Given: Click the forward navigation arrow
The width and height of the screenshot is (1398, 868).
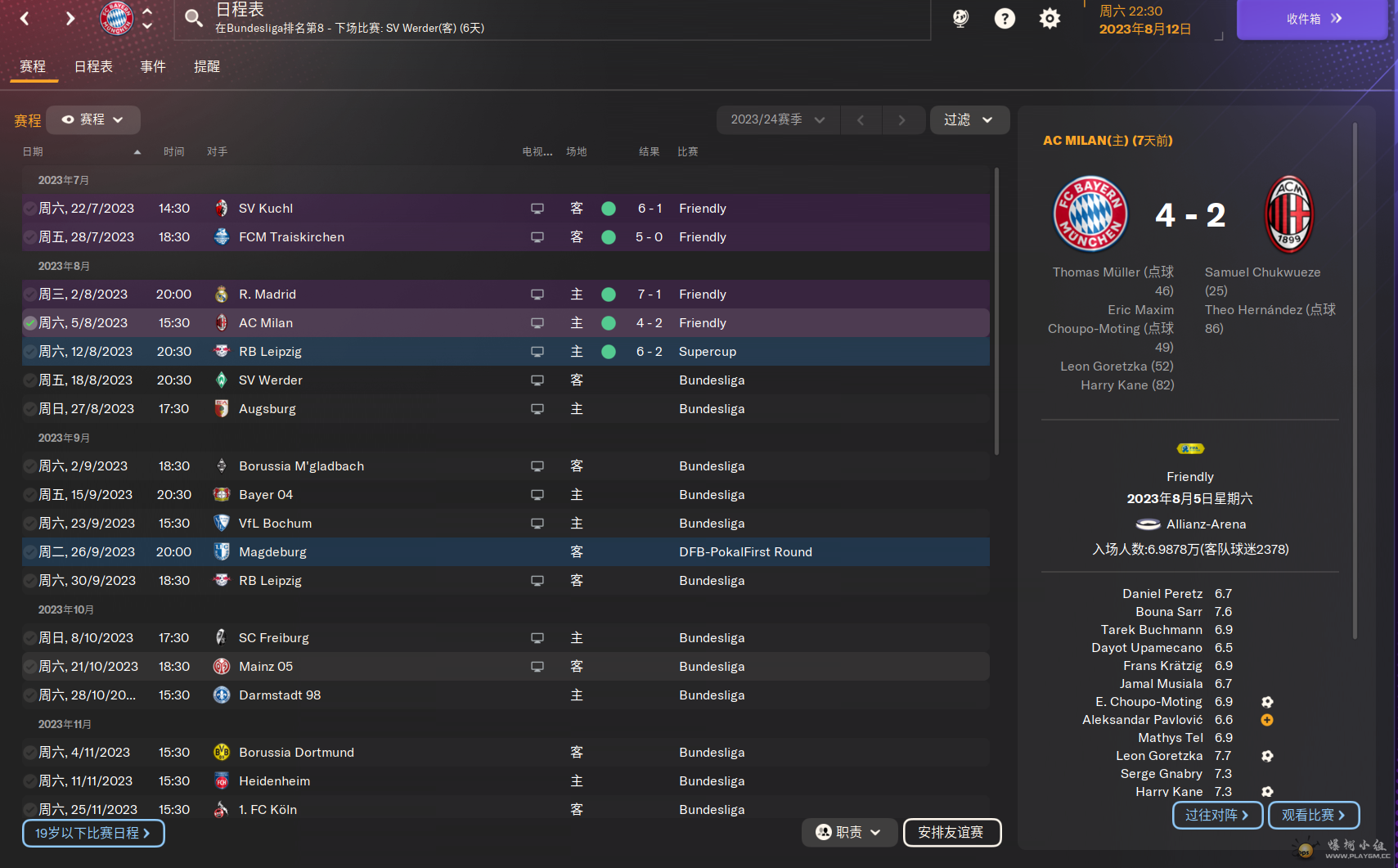Looking at the screenshot, I should [70, 18].
